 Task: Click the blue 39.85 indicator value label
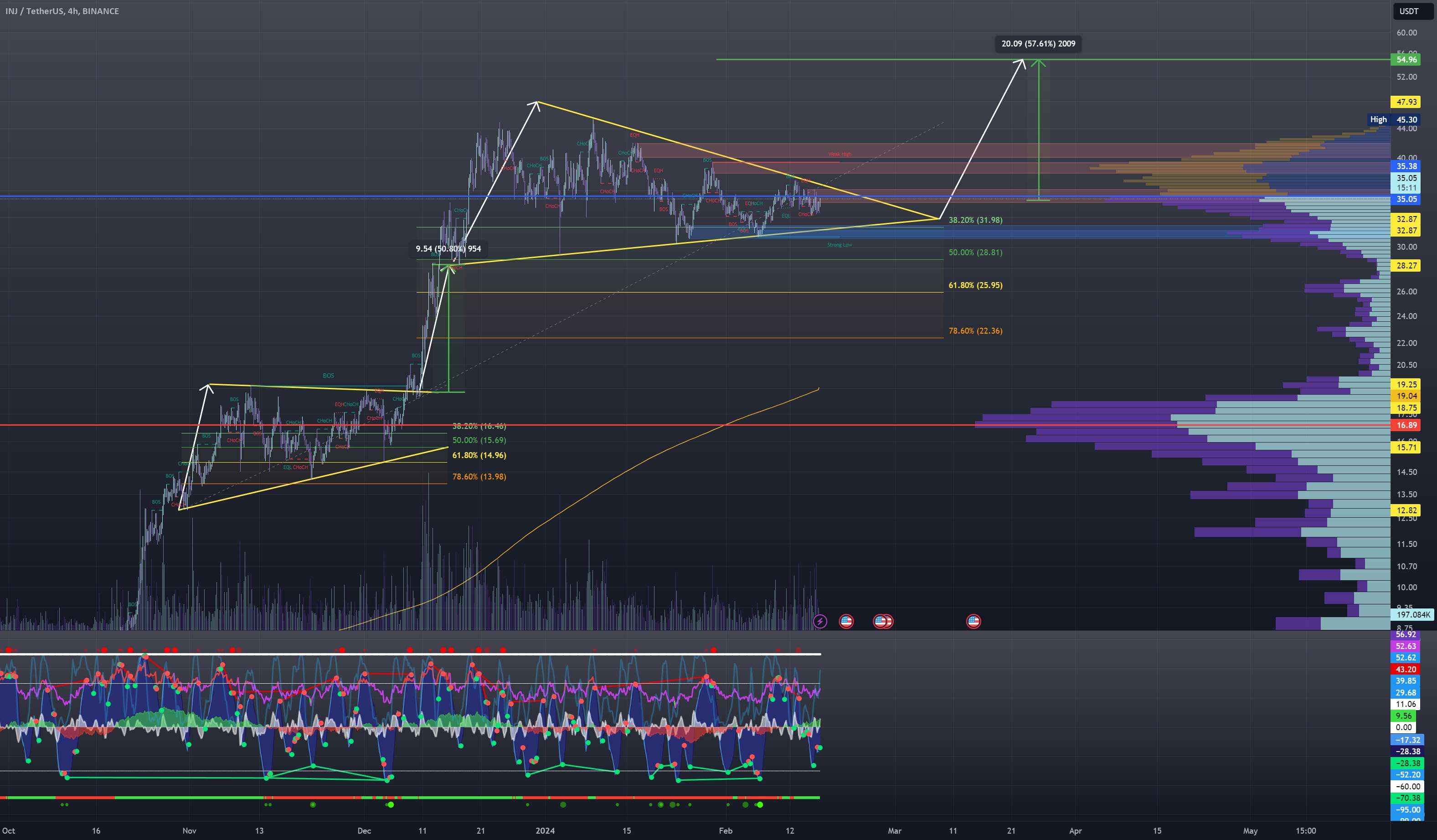pyautogui.click(x=1406, y=681)
